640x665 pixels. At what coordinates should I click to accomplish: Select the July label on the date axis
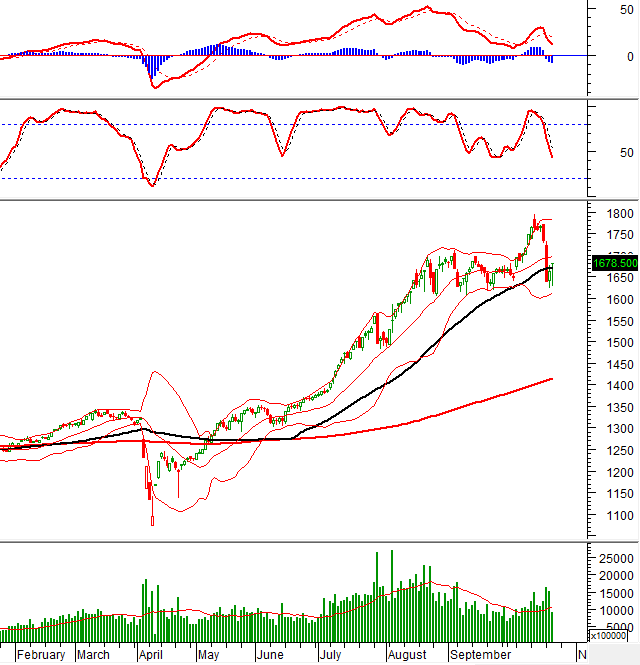pos(332,655)
